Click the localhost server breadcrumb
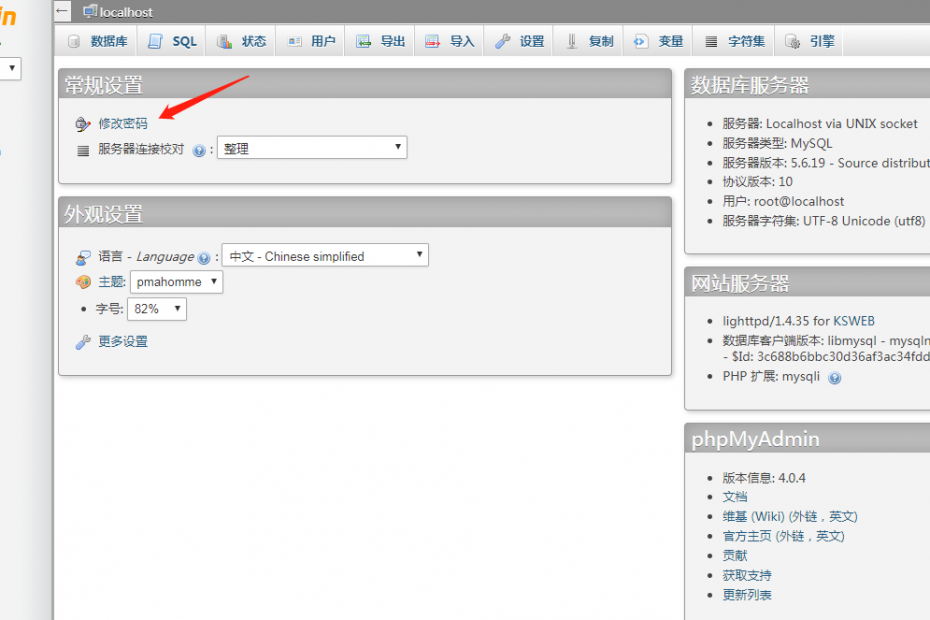Screen dimensions: 930x620 pos(125,12)
